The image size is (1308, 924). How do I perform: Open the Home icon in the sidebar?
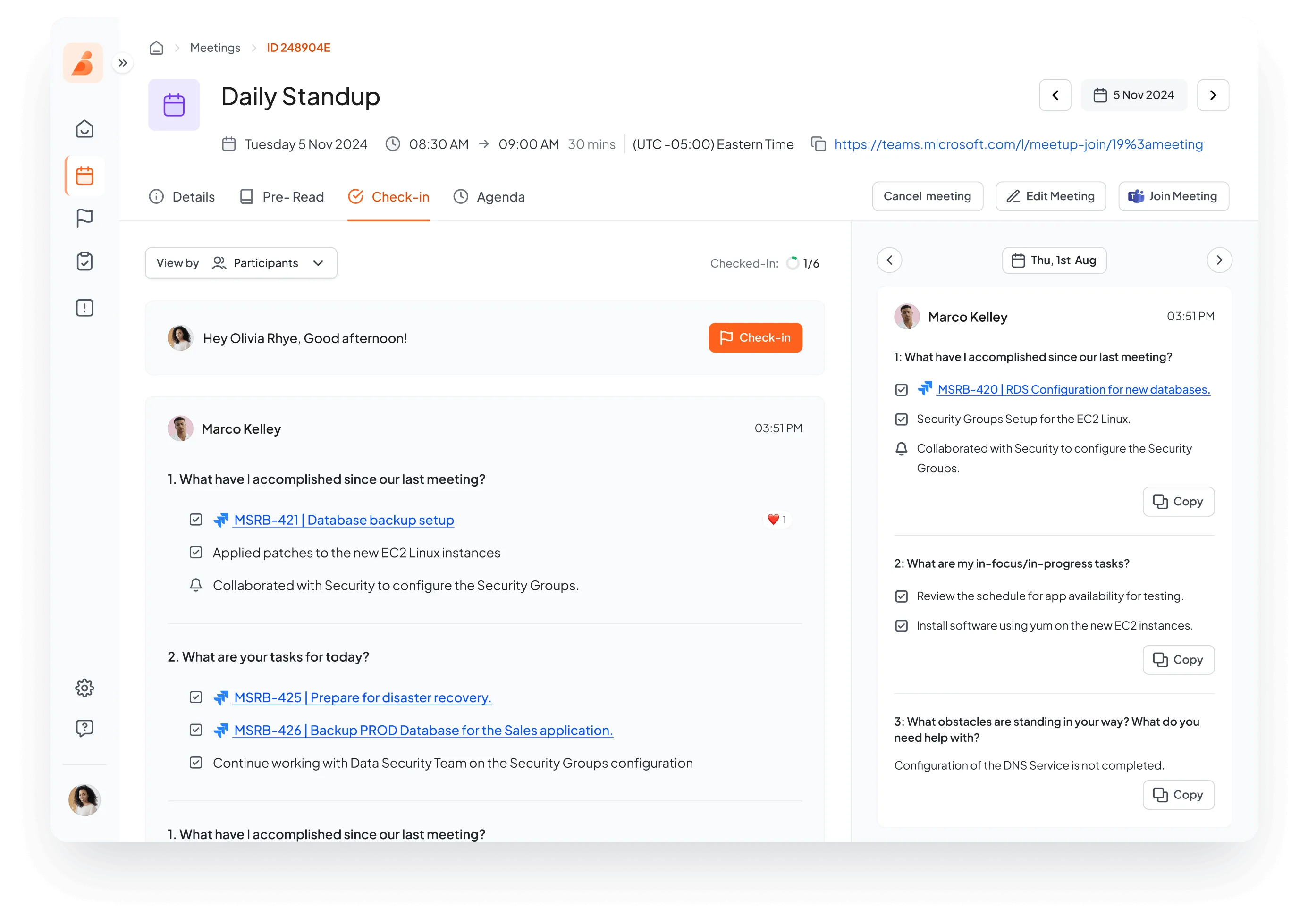[x=84, y=129]
